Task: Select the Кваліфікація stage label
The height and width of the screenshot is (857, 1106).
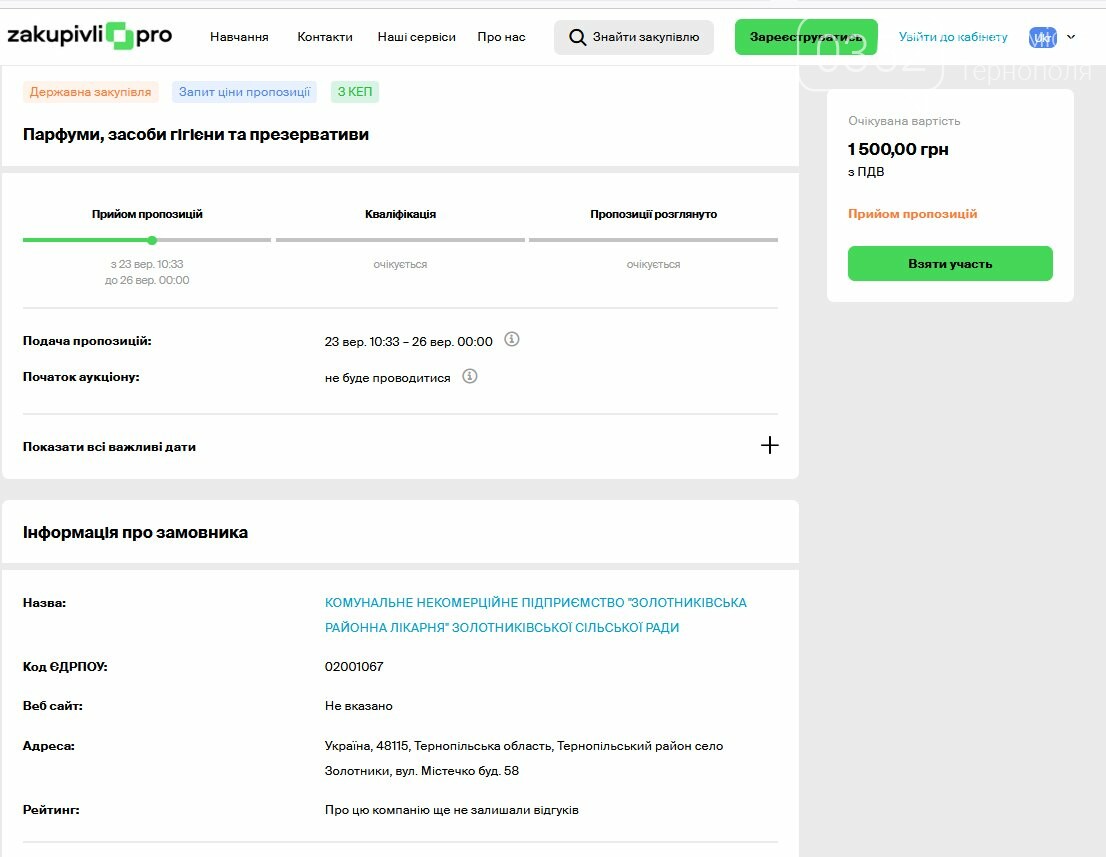Action: pos(400,214)
